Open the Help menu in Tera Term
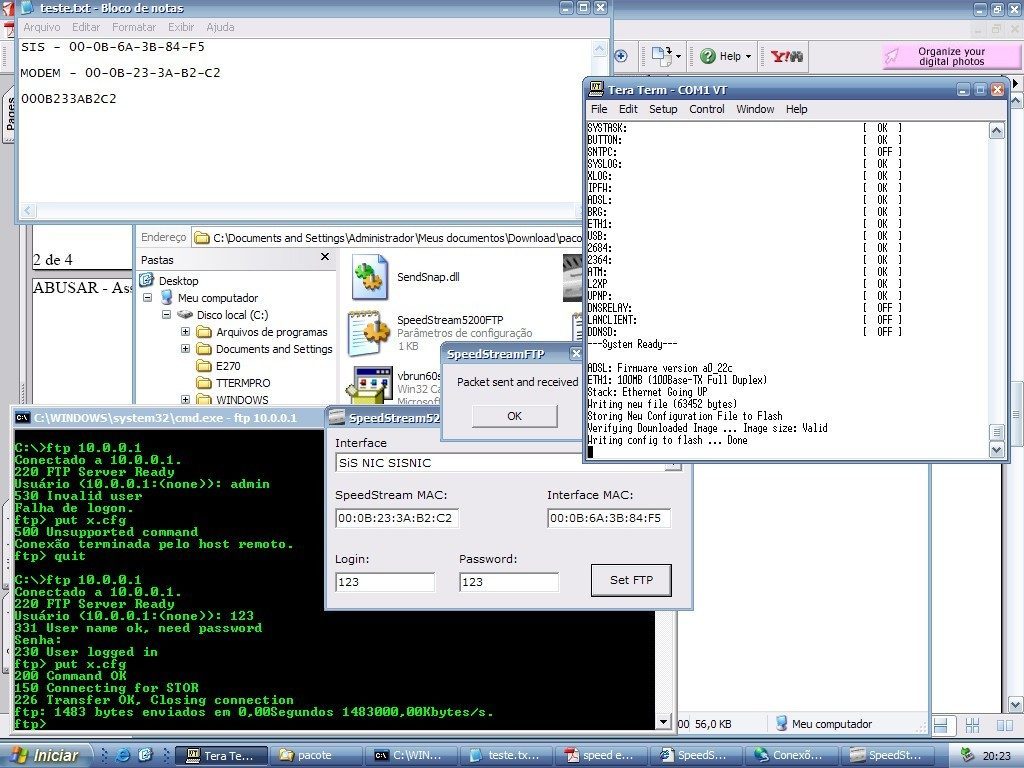This screenshot has width=1024, height=768. 796,109
